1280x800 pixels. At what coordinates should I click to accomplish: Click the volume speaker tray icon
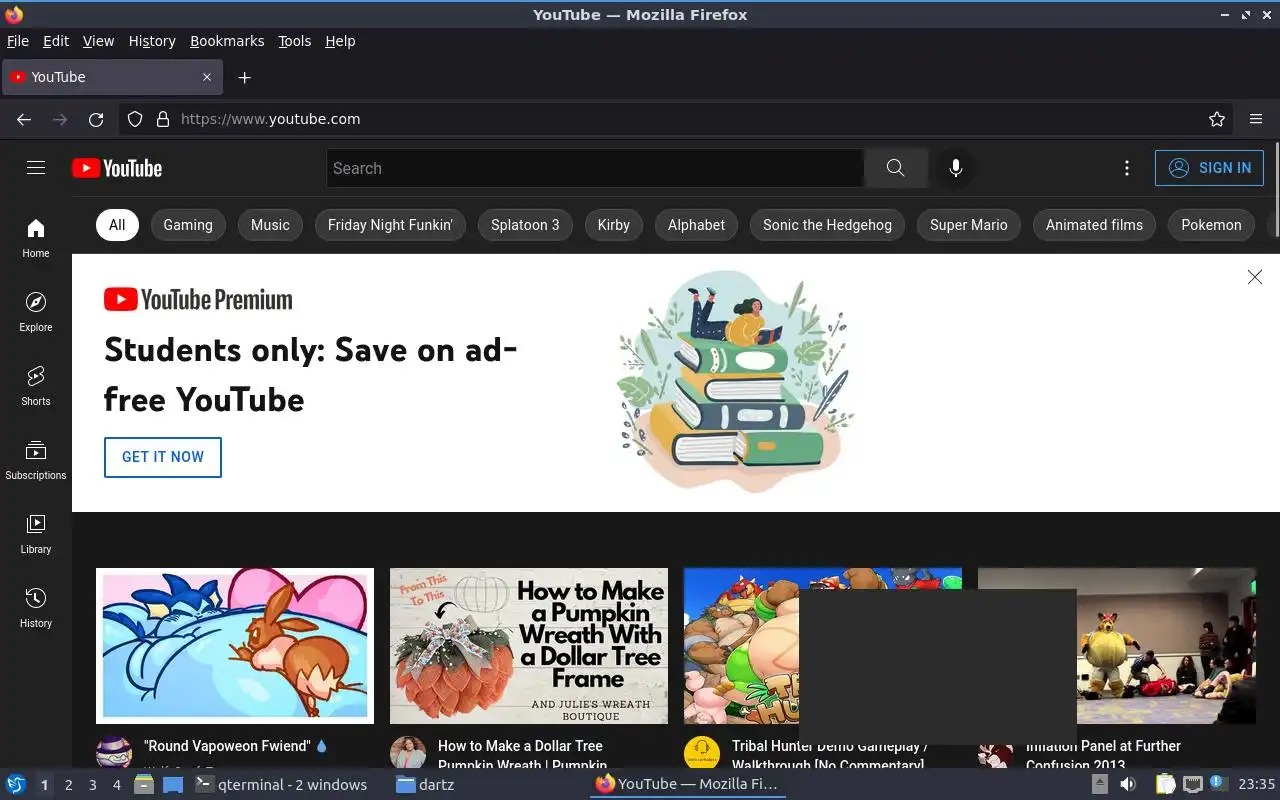click(1127, 785)
